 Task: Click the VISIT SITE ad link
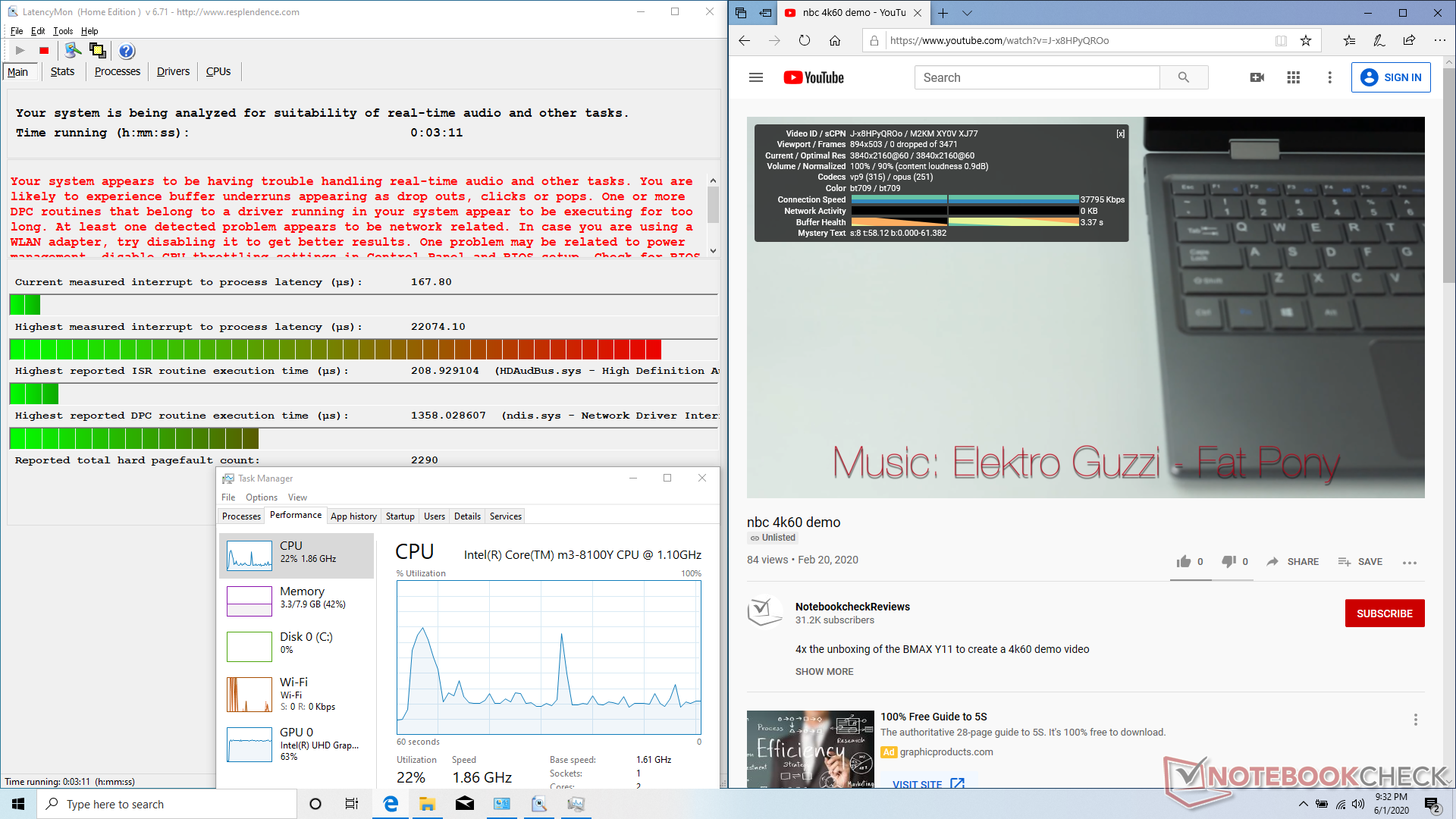928,784
